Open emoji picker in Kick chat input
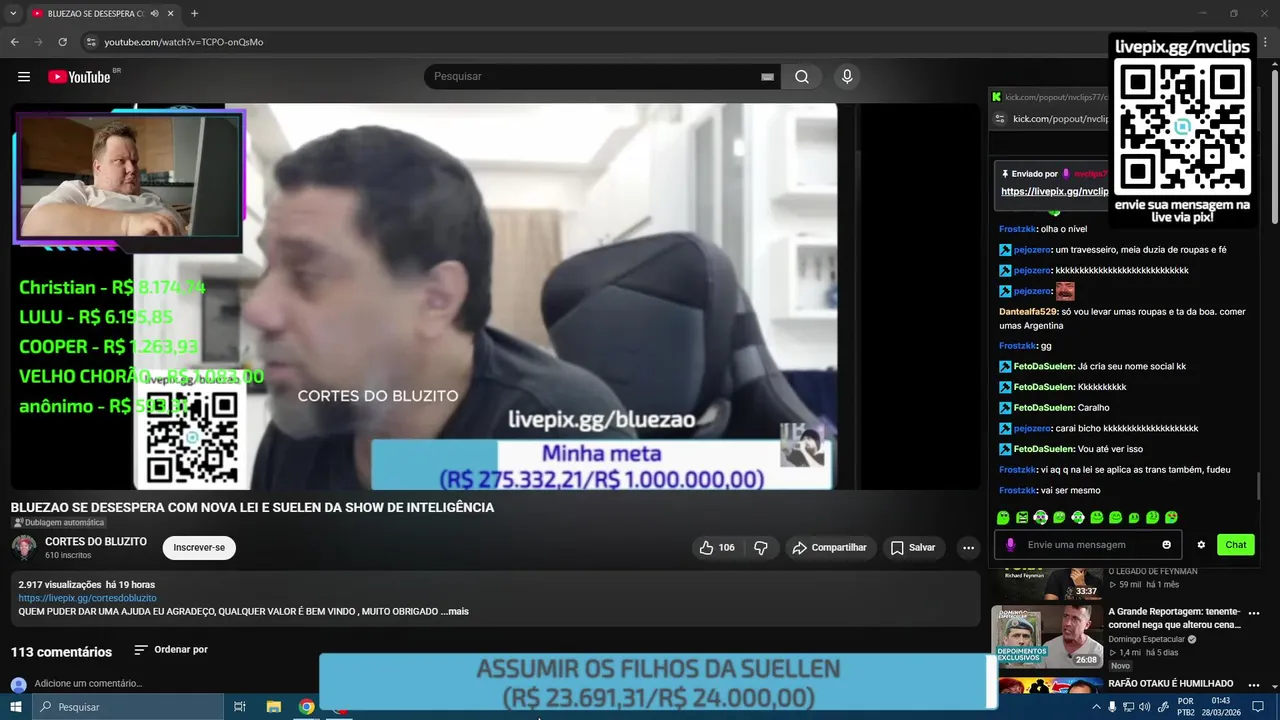1280x720 pixels. point(1166,545)
